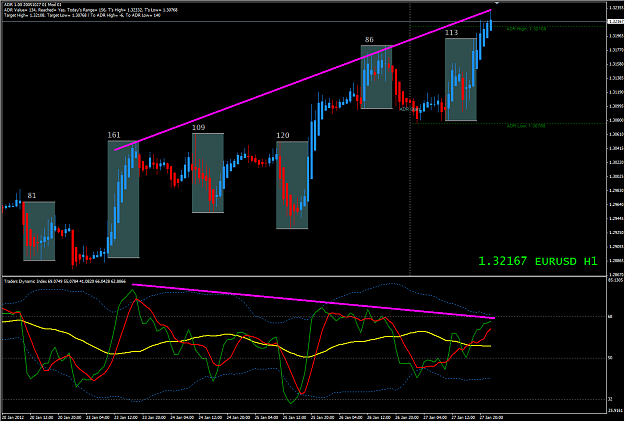Select the '1.32167 EURUSD H1' green label

pos(538,261)
